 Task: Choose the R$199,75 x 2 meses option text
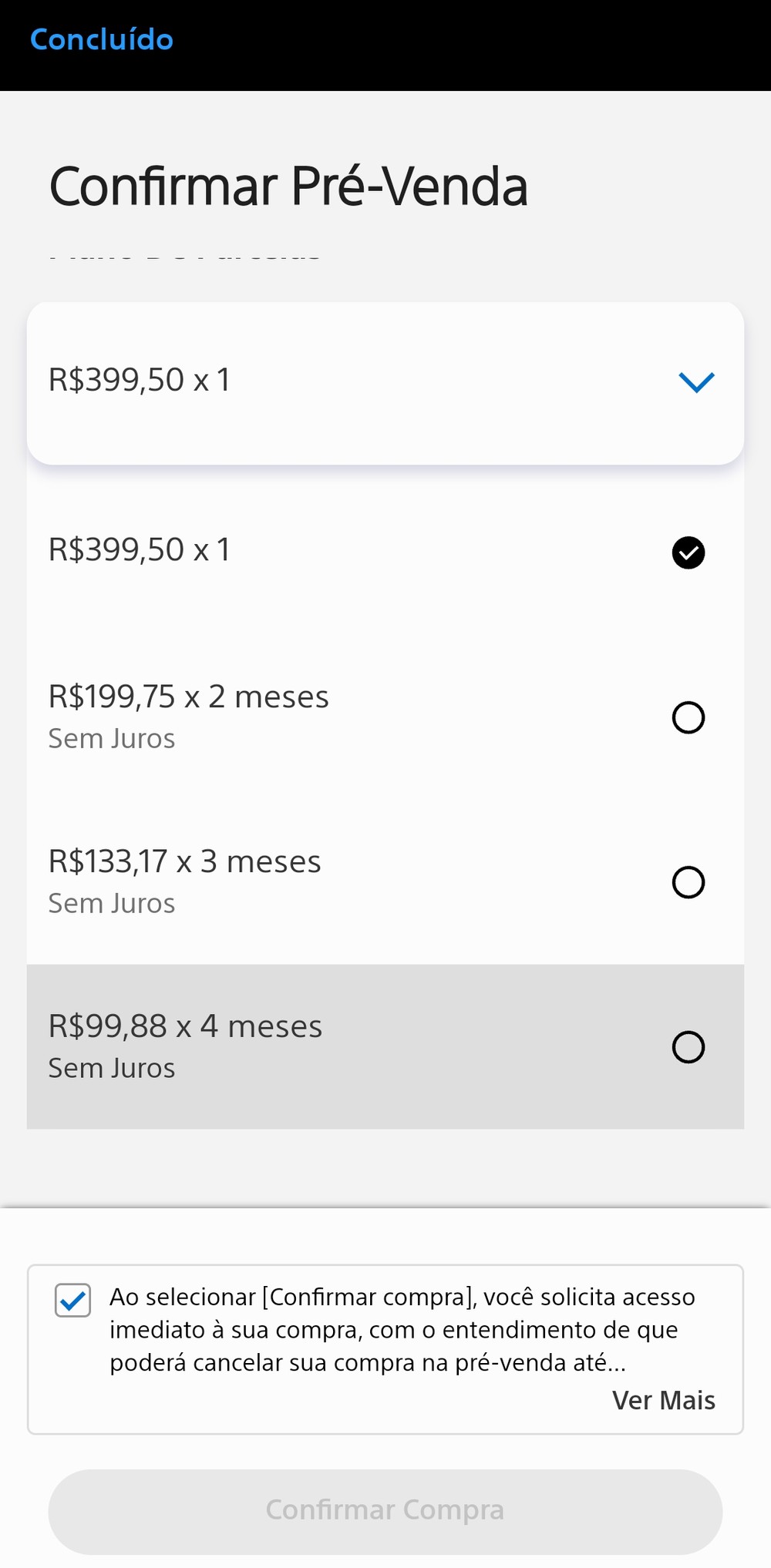point(188,697)
